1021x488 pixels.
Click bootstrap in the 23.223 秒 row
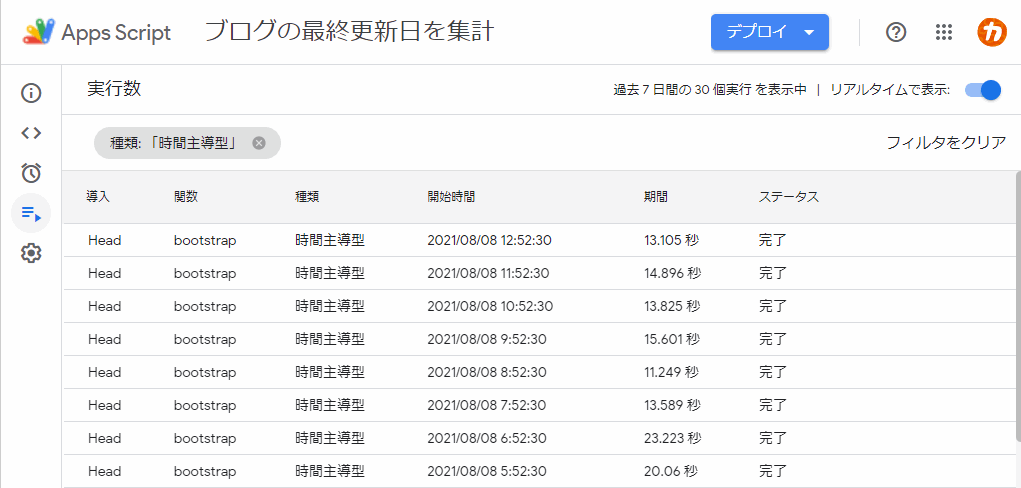(x=204, y=438)
